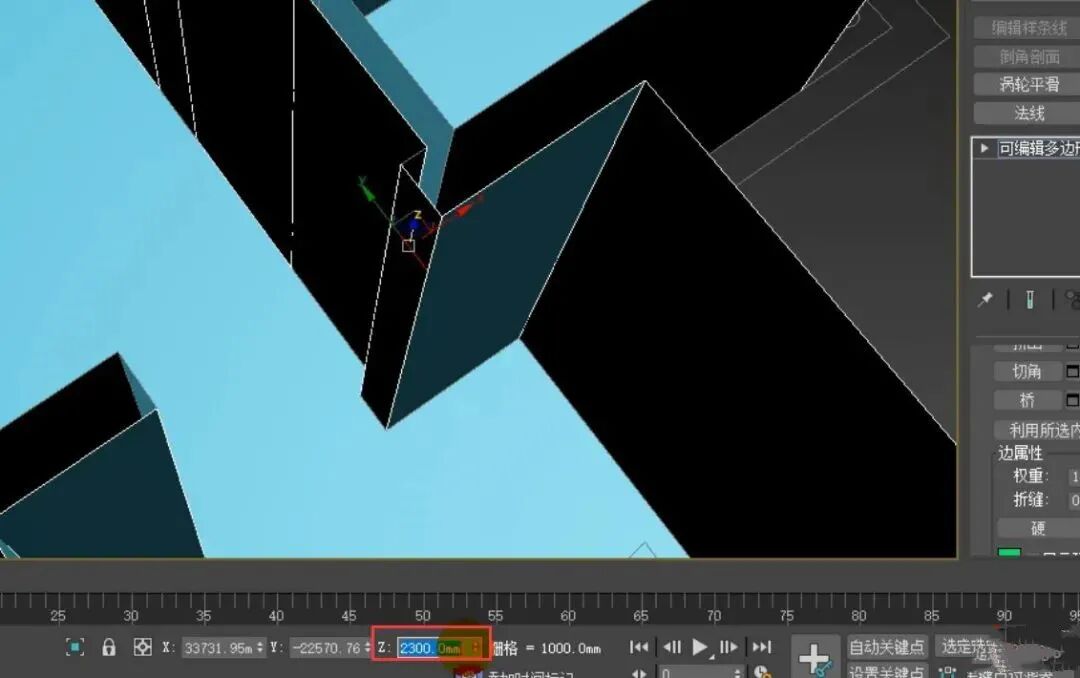Go to the start frame
Viewport: 1080px width, 678px height.
(638, 647)
